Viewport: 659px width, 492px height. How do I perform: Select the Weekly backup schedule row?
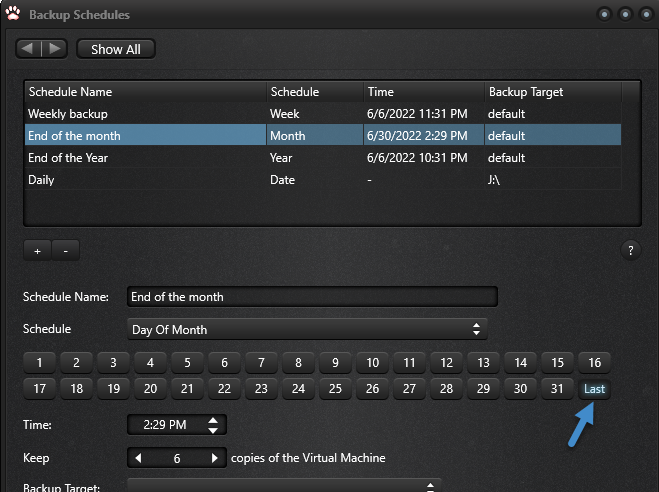coord(323,114)
